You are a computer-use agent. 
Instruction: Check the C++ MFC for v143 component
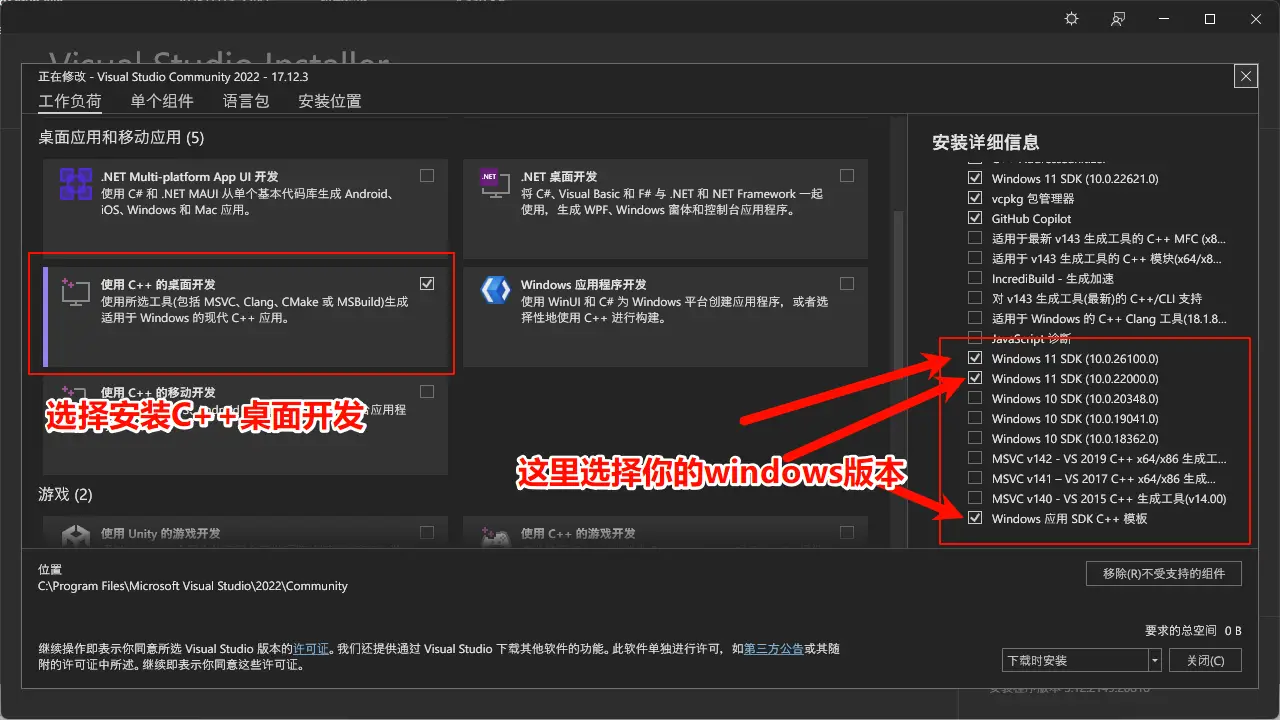click(x=975, y=238)
